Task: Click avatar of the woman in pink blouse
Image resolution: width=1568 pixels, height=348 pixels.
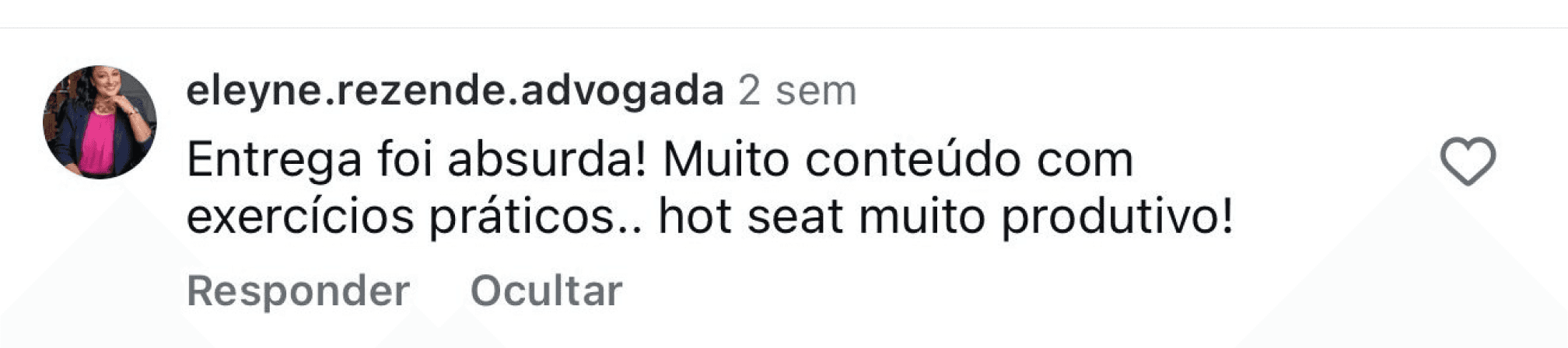Action: click(100, 122)
